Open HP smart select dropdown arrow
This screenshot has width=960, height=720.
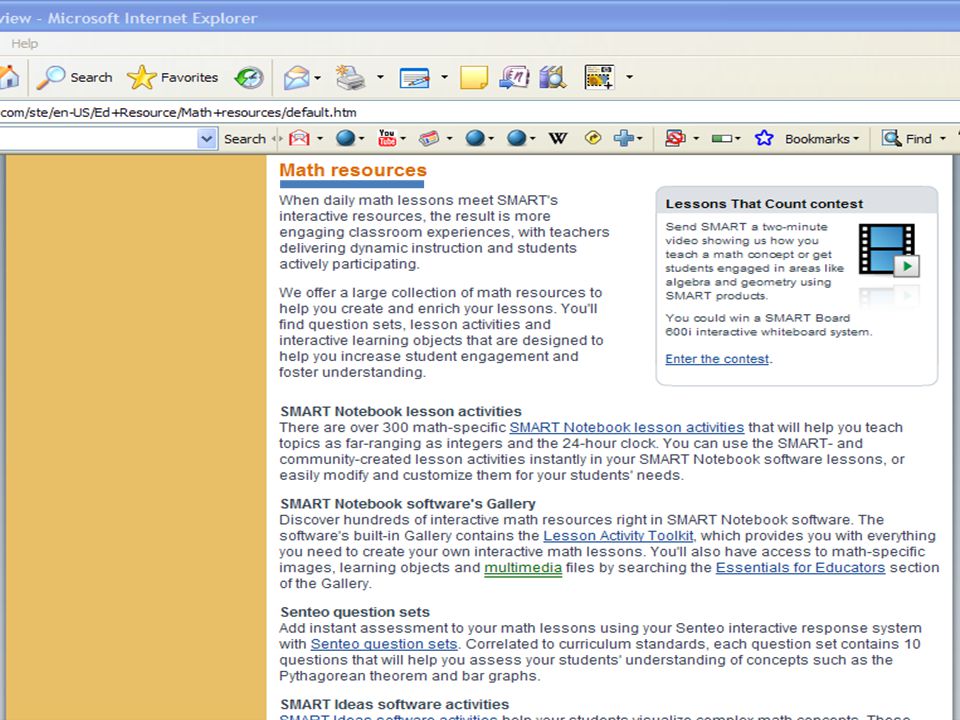pos(629,77)
